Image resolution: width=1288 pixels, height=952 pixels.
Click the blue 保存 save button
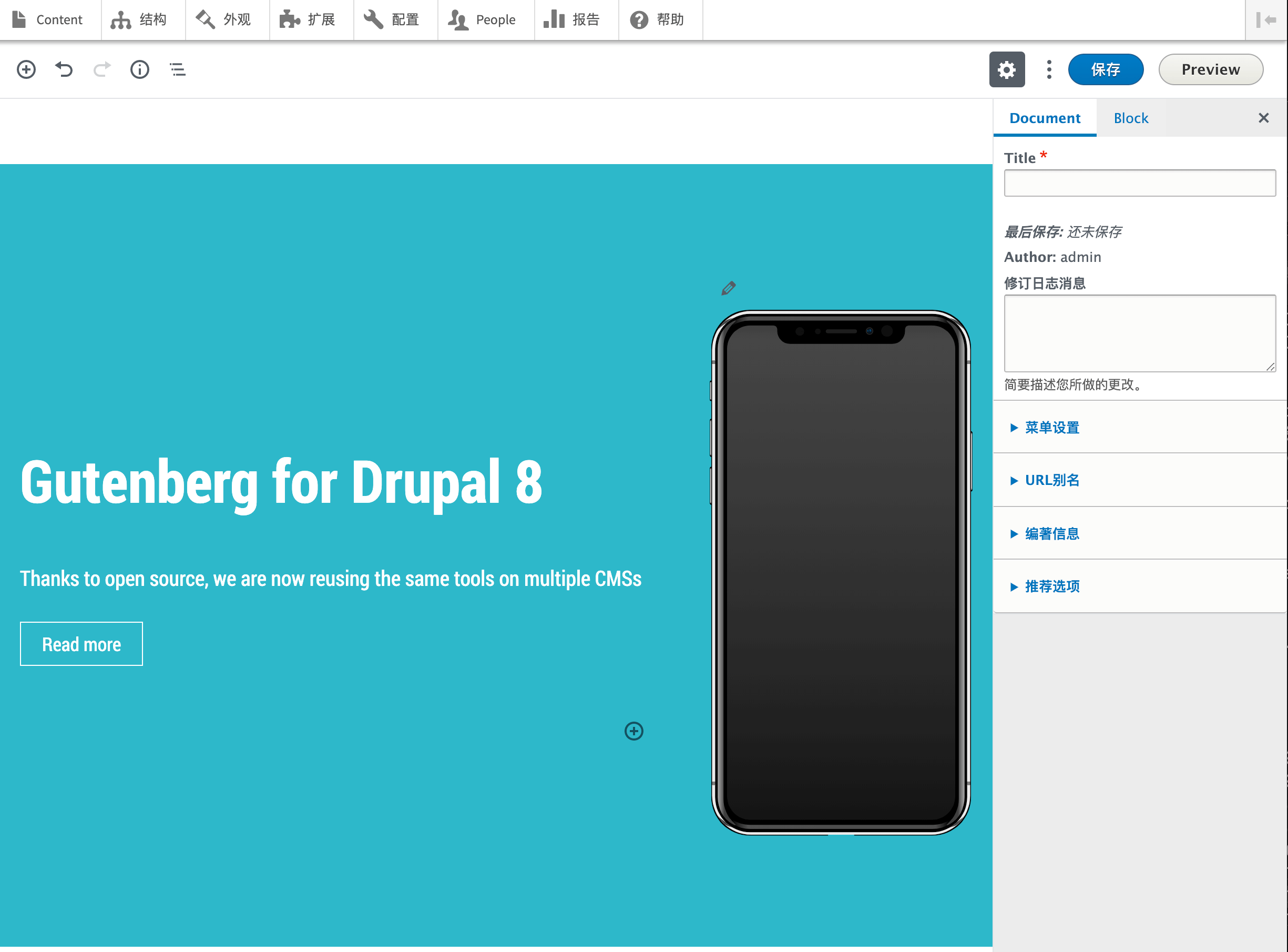click(1106, 70)
